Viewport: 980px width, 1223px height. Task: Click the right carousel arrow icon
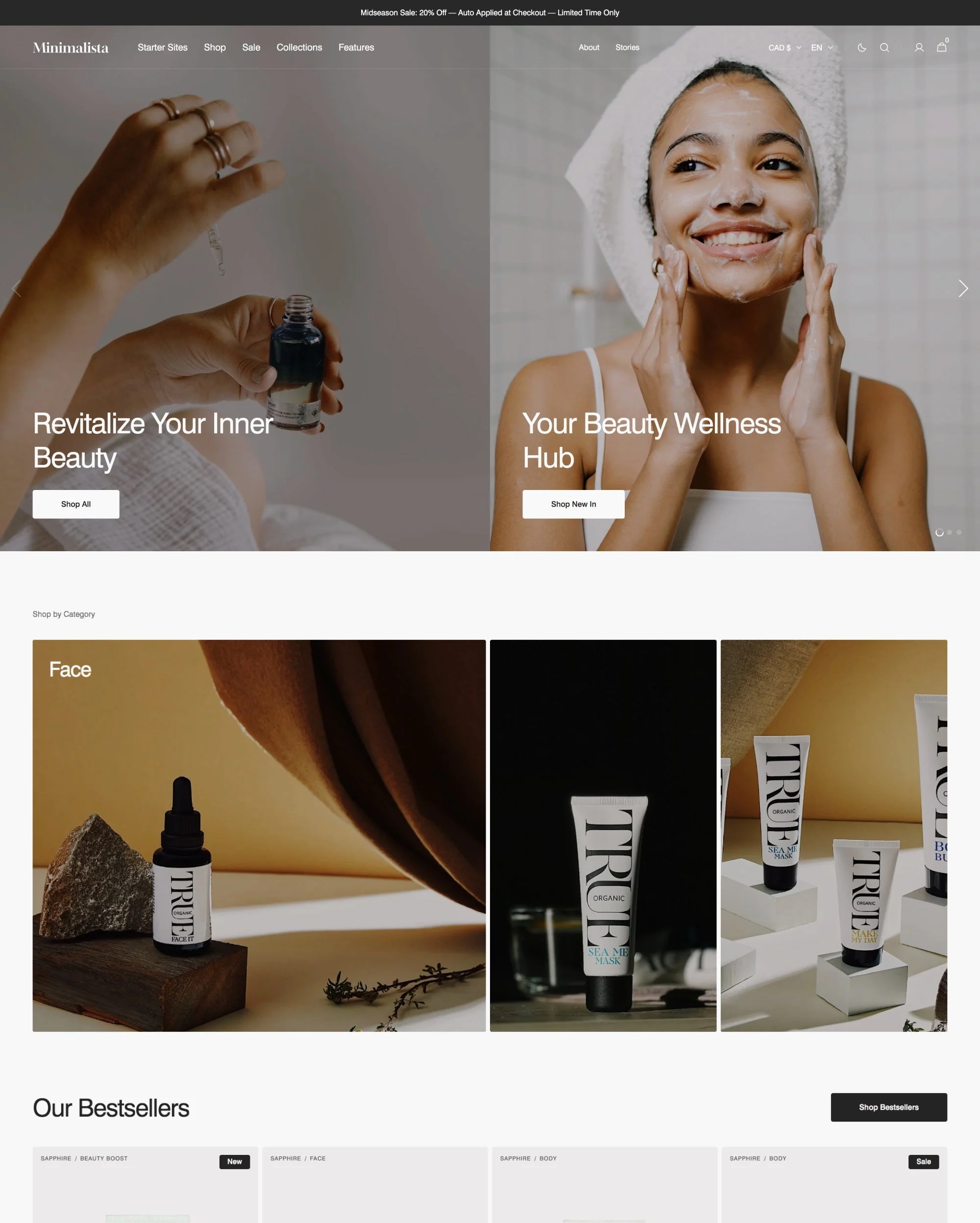click(961, 288)
